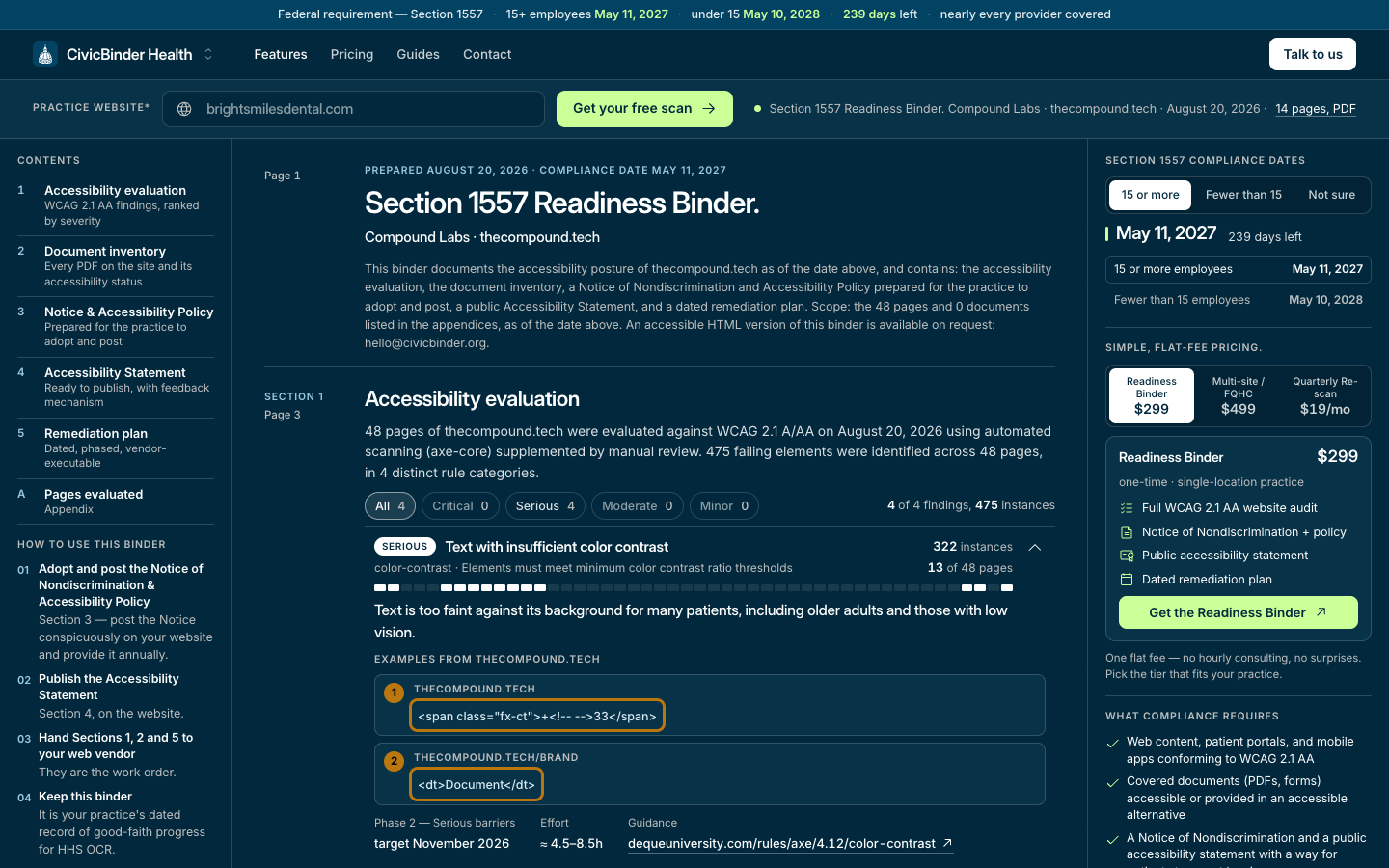Open the brand switcher chevron beside CivicBinder Health

208,54
